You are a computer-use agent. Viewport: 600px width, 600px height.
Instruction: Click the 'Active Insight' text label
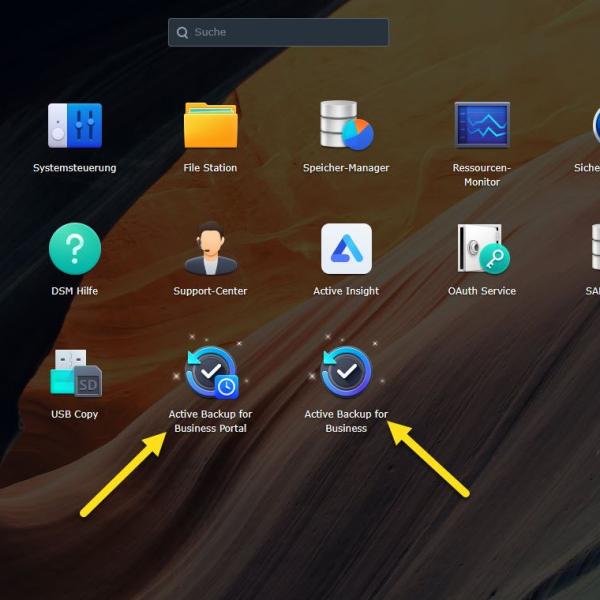point(346,291)
